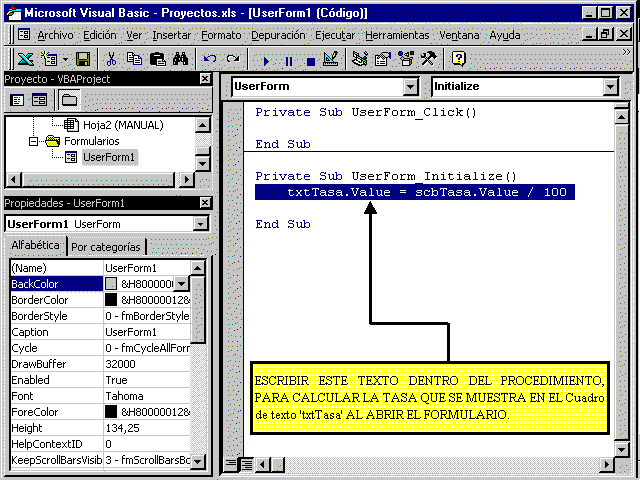Viewport: 640px width, 480px height.
Task: Click the (Name) property value UserForm1
Action: (147, 268)
